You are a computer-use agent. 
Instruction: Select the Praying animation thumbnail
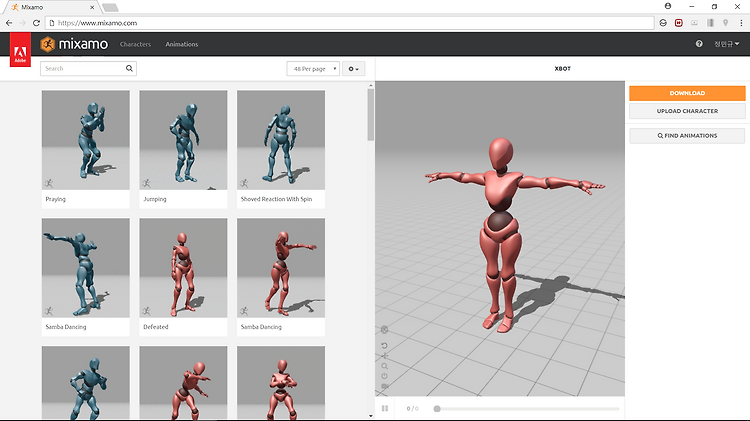pos(86,140)
